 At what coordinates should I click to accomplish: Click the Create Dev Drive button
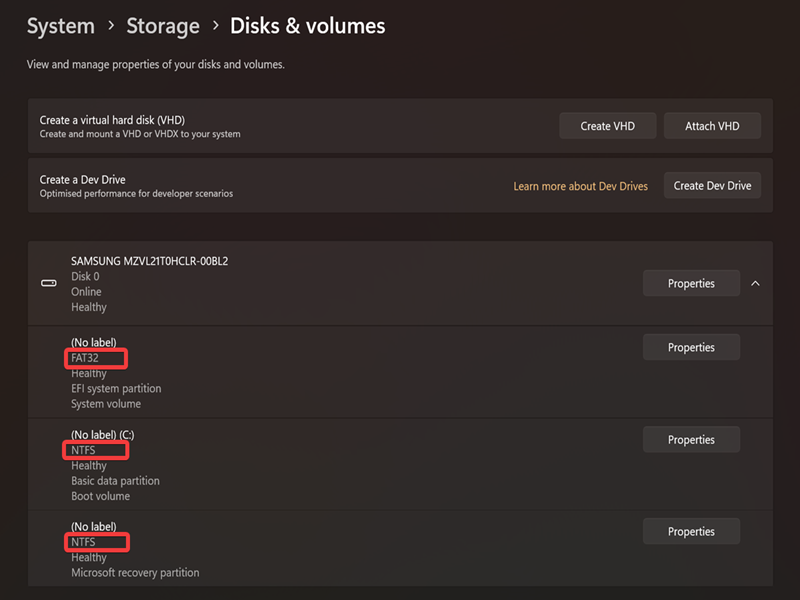712,185
